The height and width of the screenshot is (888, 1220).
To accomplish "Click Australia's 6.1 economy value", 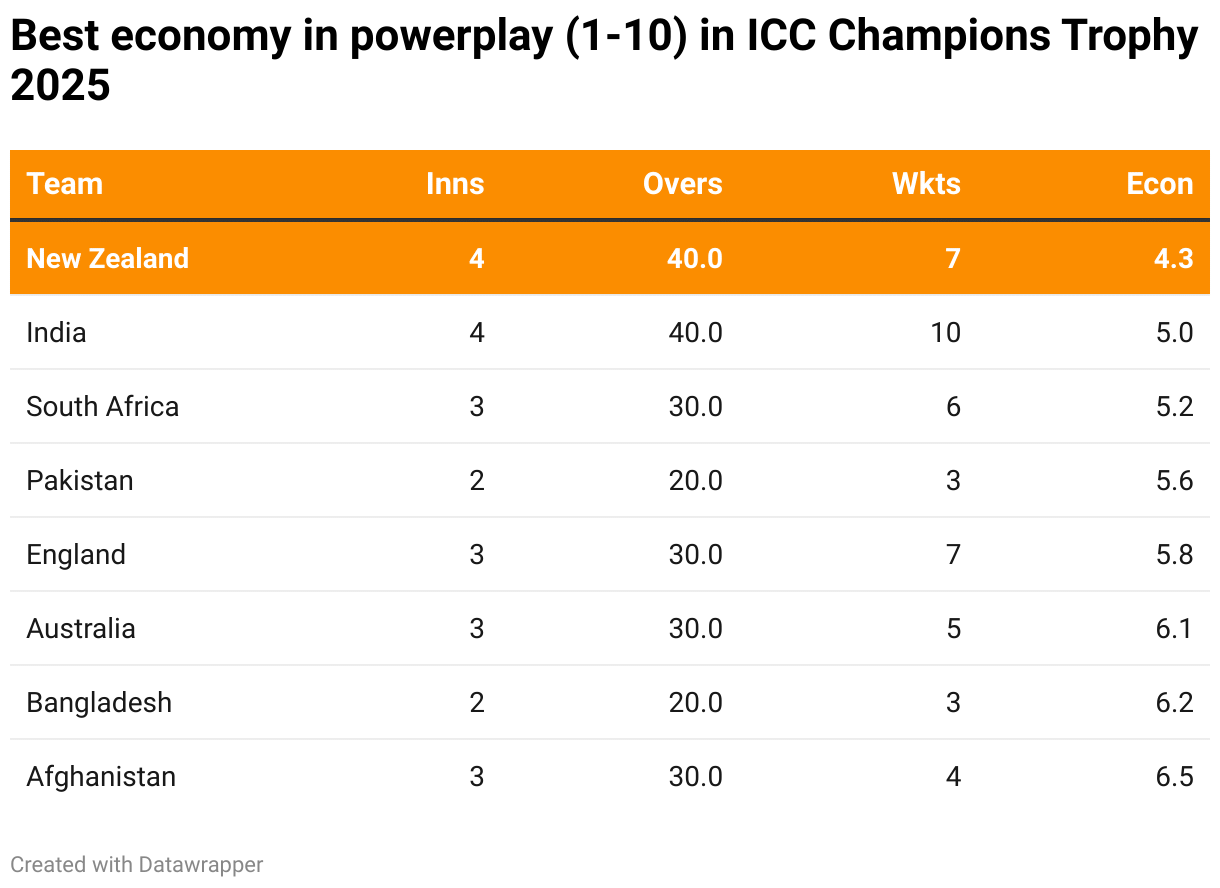I will pos(1173,628).
